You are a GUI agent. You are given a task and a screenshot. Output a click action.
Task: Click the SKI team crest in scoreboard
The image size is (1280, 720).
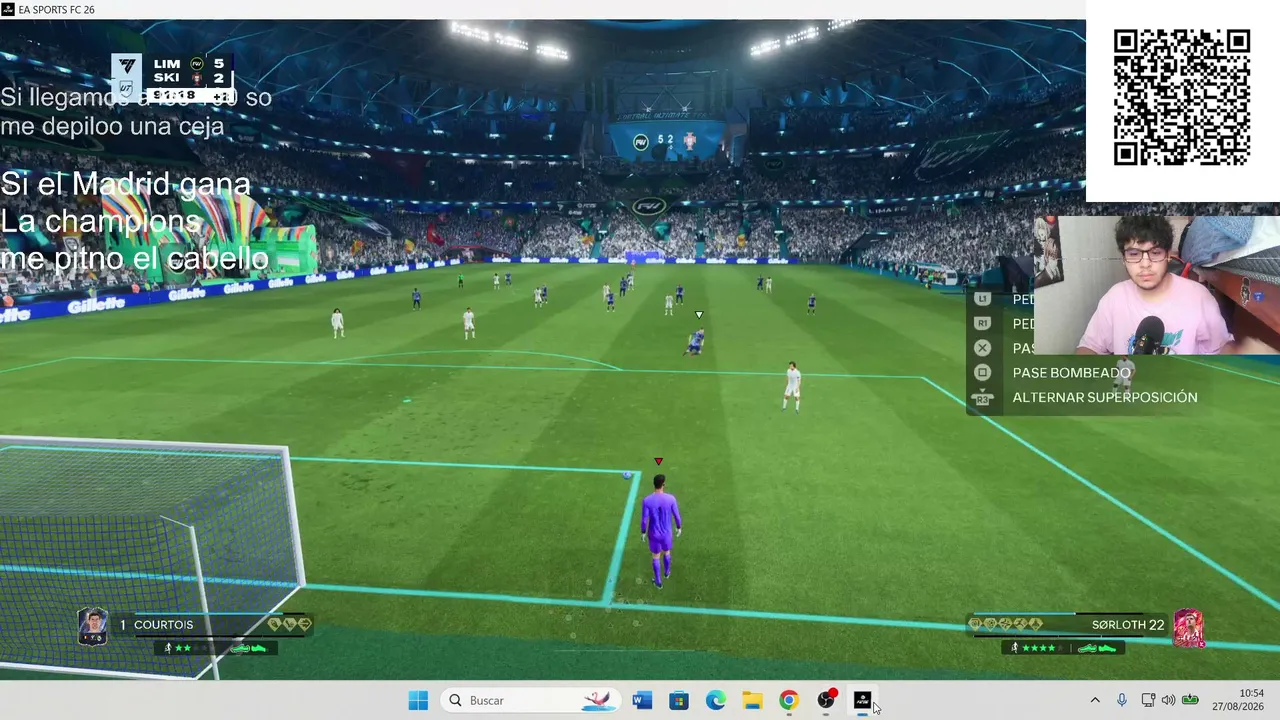197,78
